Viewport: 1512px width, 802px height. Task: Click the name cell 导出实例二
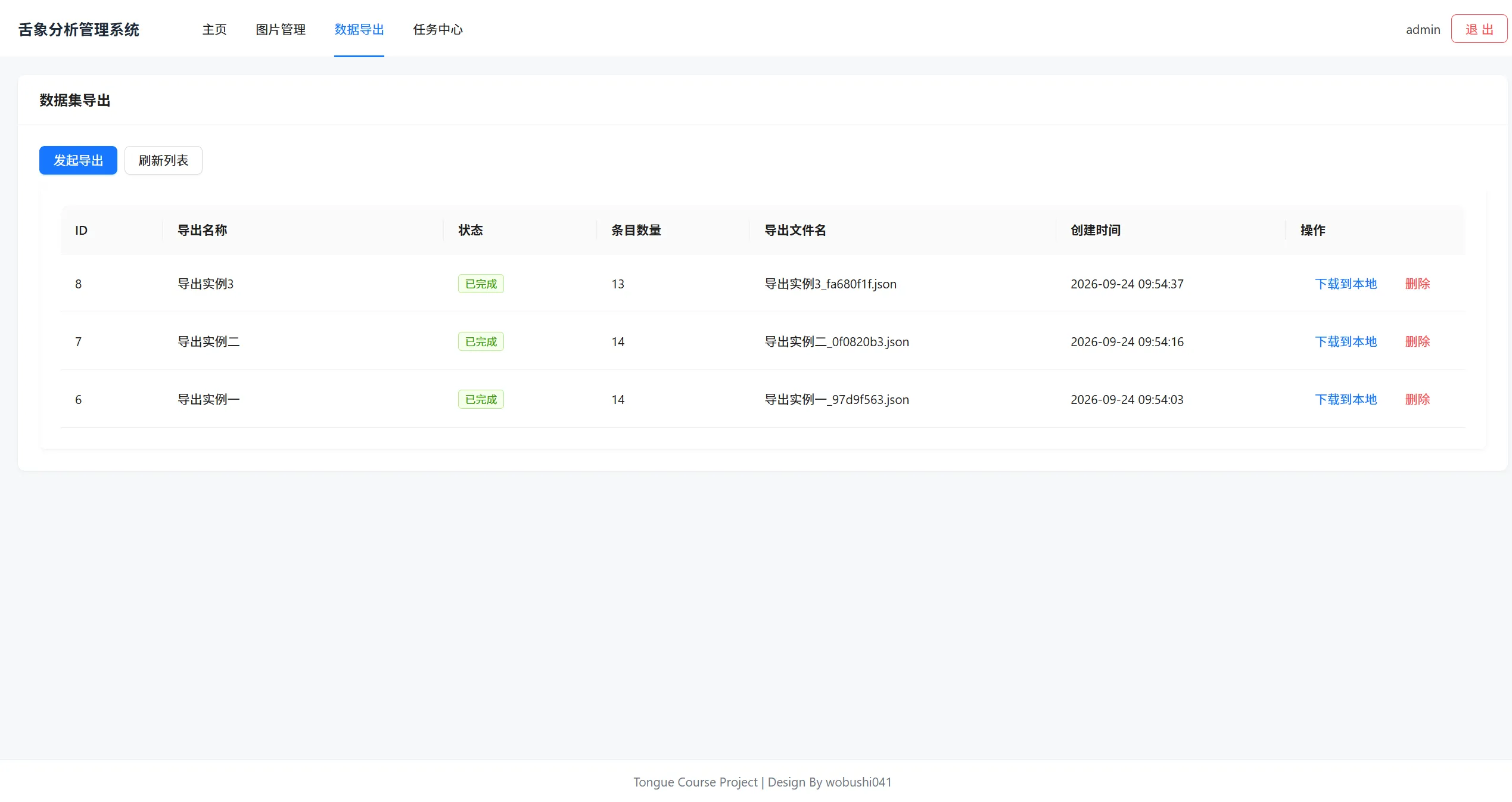(x=209, y=341)
